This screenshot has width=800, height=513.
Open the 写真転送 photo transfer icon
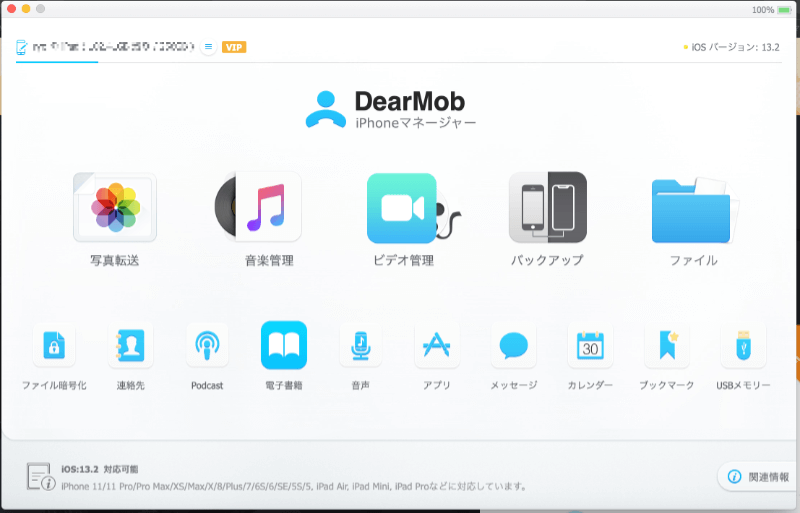pyautogui.click(x=115, y=207)
